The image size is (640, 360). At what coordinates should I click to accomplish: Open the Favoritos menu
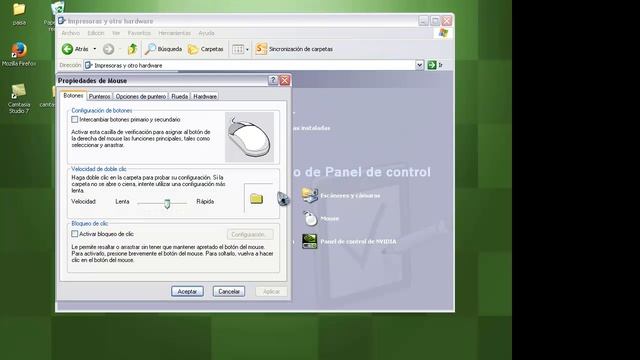click(139, 33)
